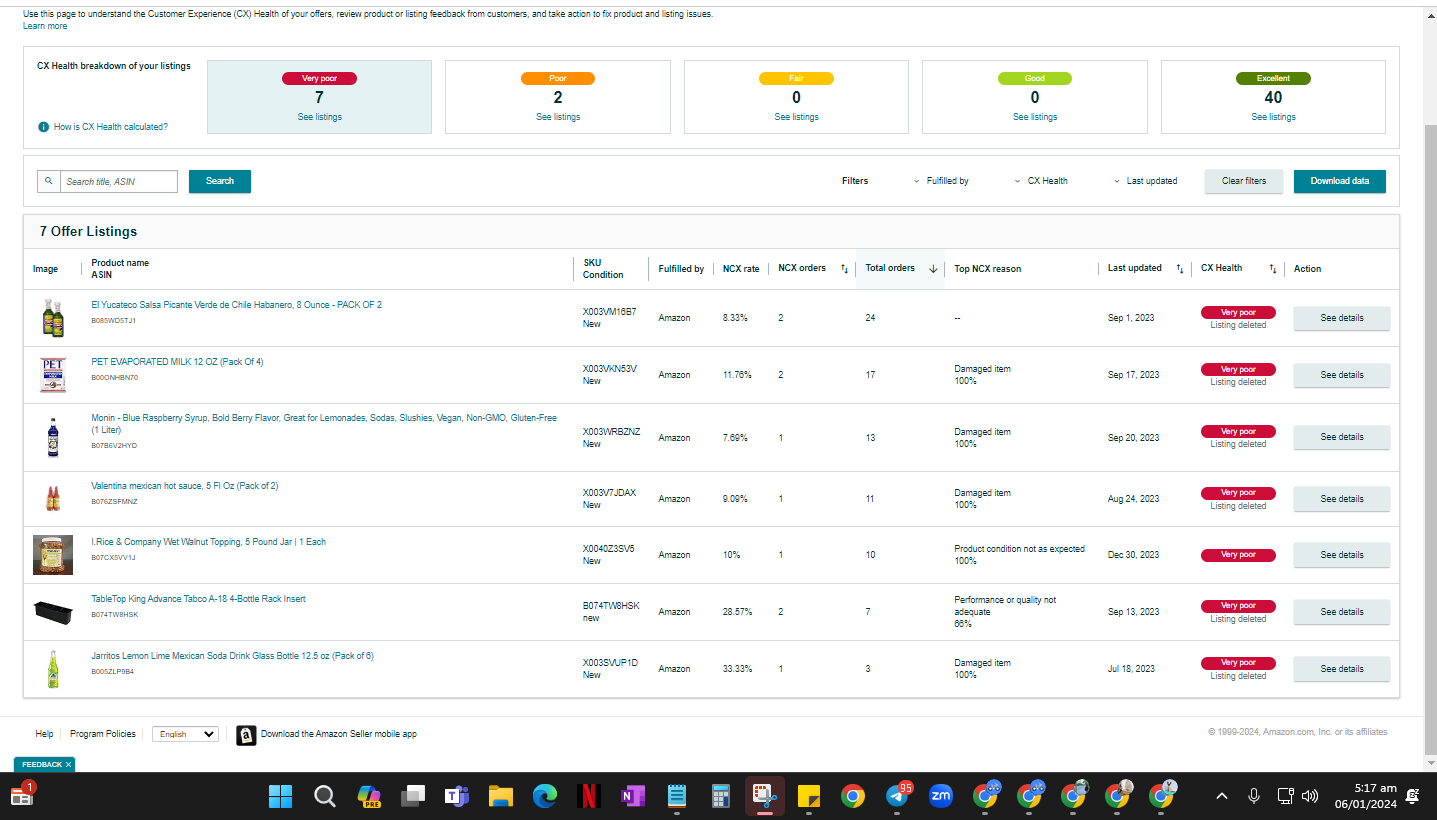Click the sort arrows on Last updated column
Screen dimensions: 1437x820
coord(1179,268)
